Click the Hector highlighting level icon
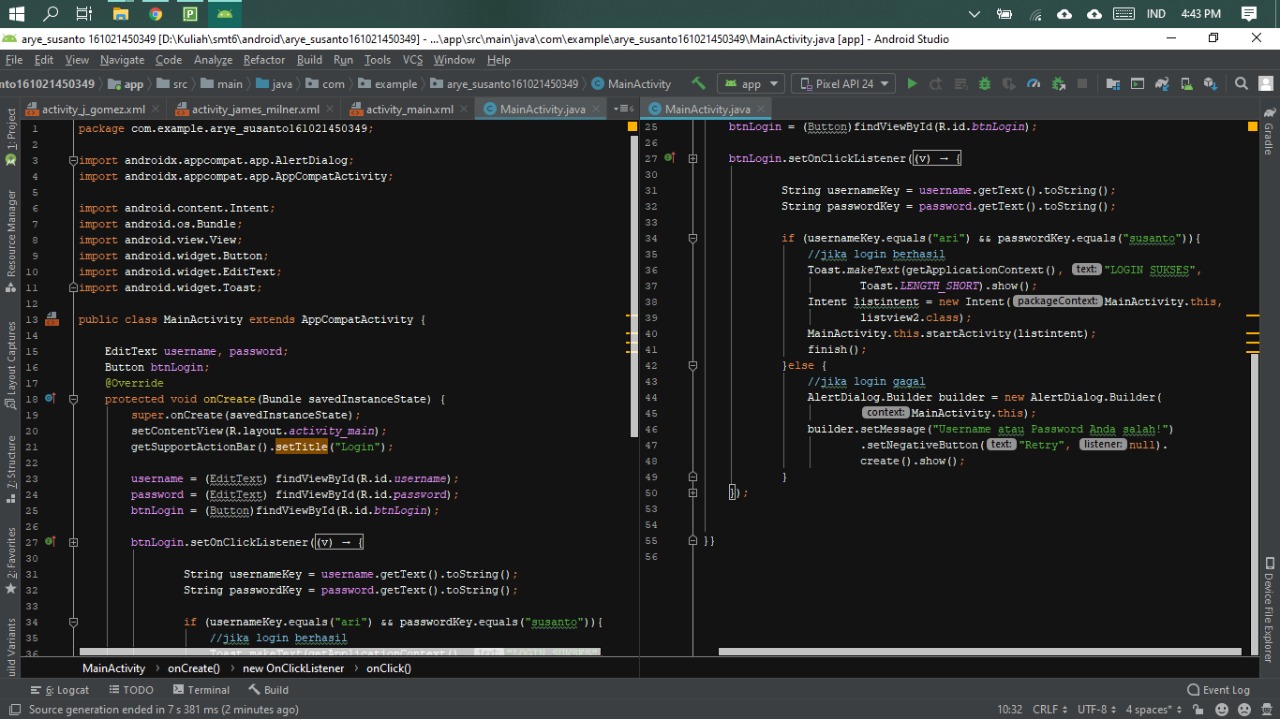Viewport: 1280px width, 719px height. tap(1266, 709)
